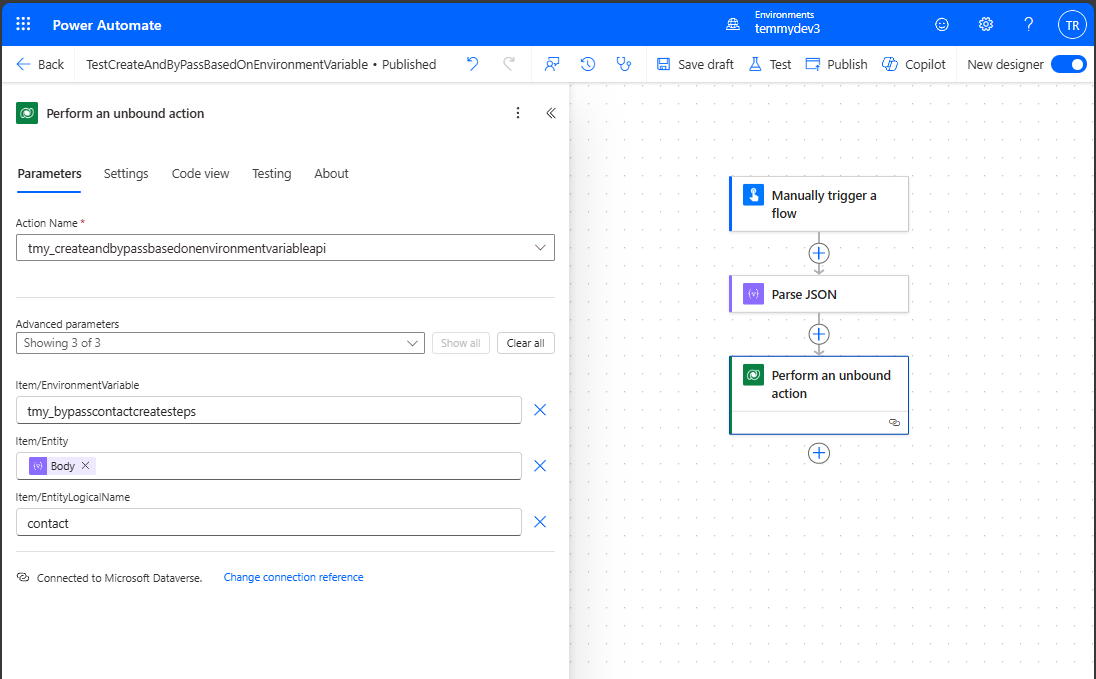The height and width of the screenshot is (679, 1096).
Task: Switch to the Parameters tab
Action: 49,173
